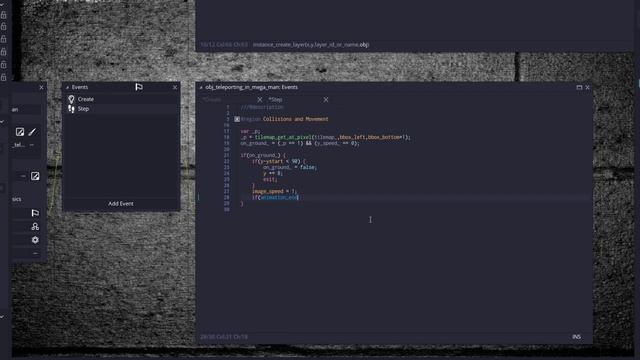The height and width of the screenshot is (360, 640).
Task: Open the Parent hierarchy icon
Action: click(35, 227)
